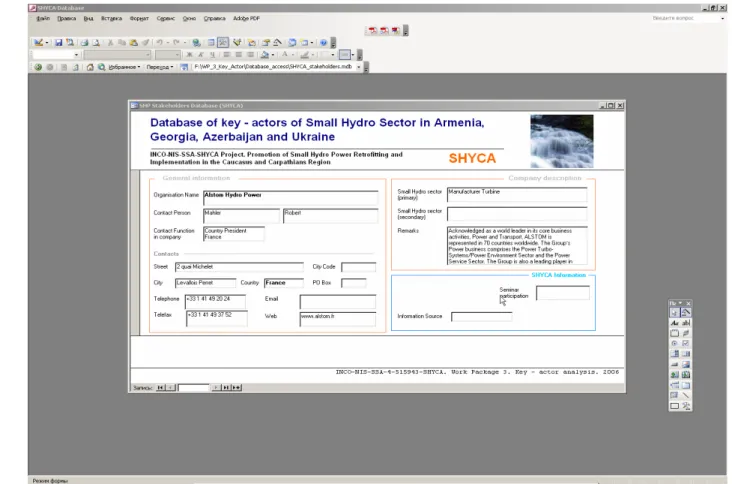Click the Line color pencil icon
The width and height of the screenshot is (732, 484).
(x=304, y=55)
